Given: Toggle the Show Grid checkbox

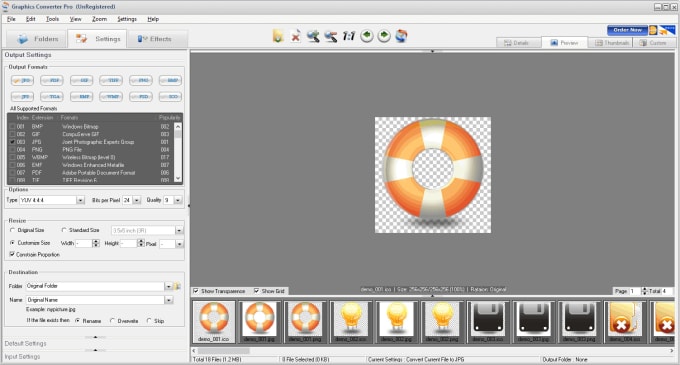Looking at the screenshot, I should [x=257, y=291].
